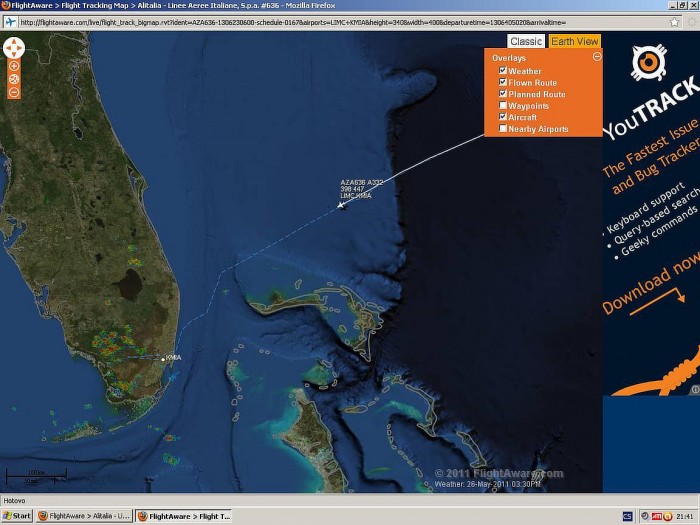700x525 pixels.
Task: Open the CS language indicator in the taskbar
Action: [627, 517]
